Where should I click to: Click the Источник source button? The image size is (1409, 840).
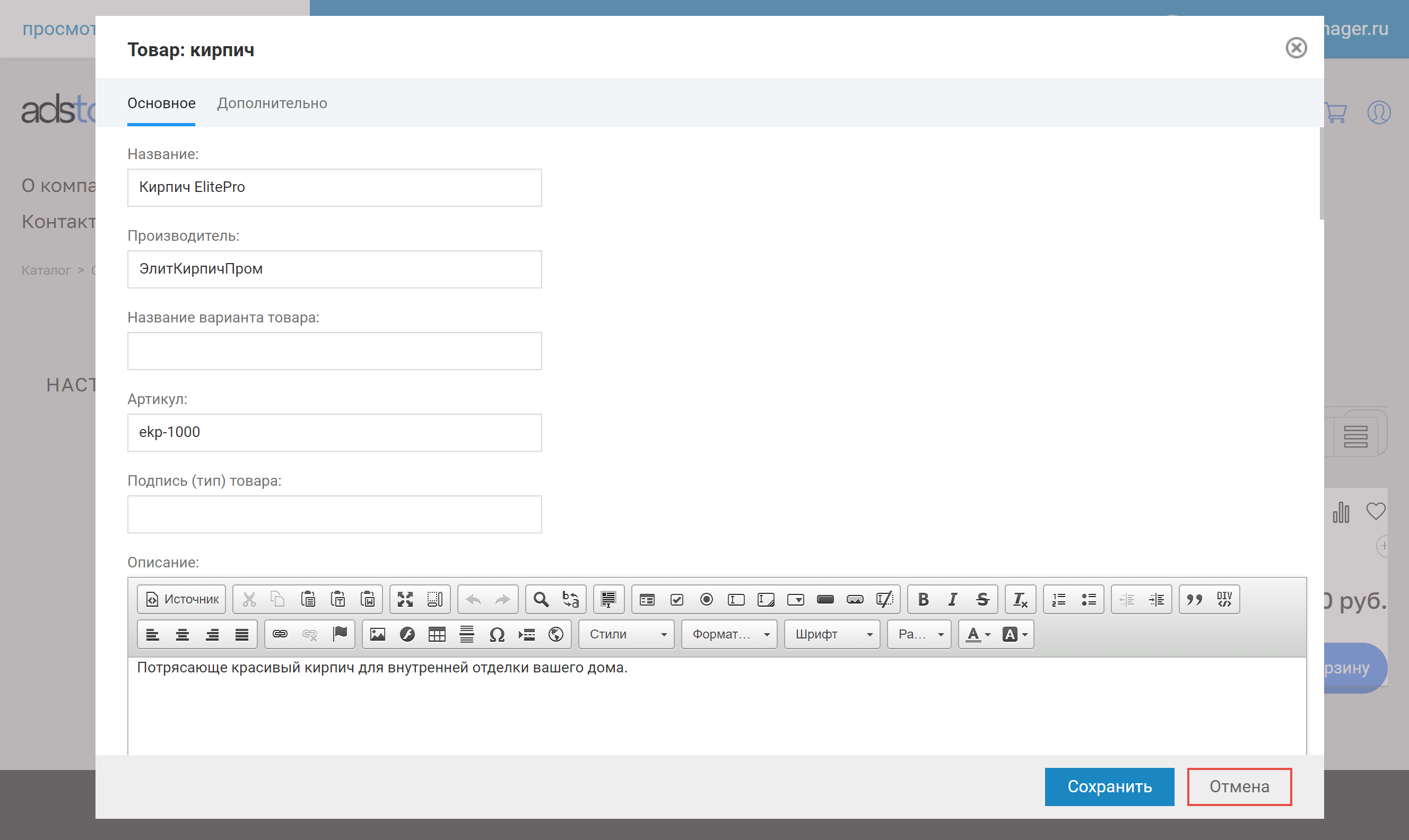182,599
